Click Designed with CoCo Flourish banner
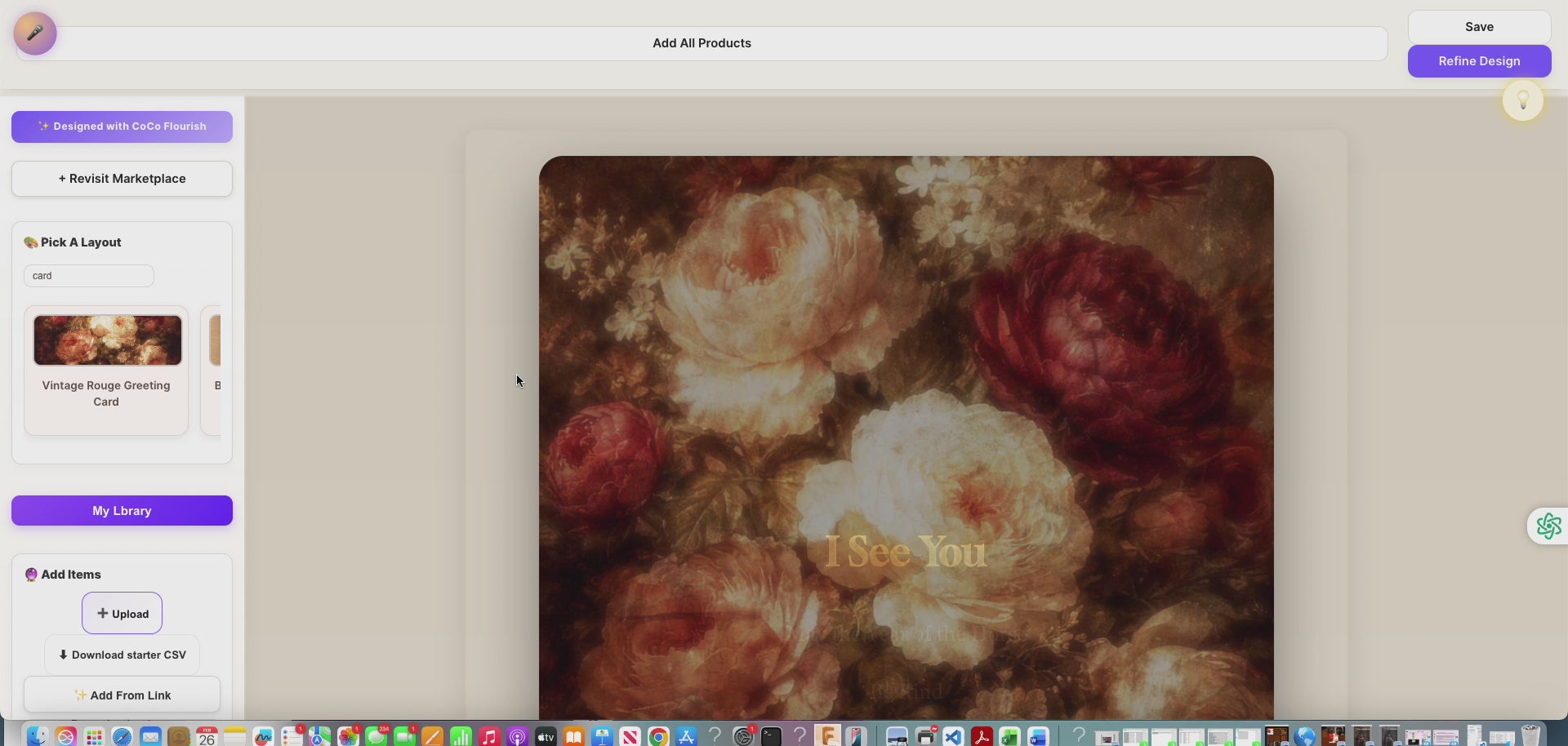This screenshot has height=746, width=1568. coord(122,127)
